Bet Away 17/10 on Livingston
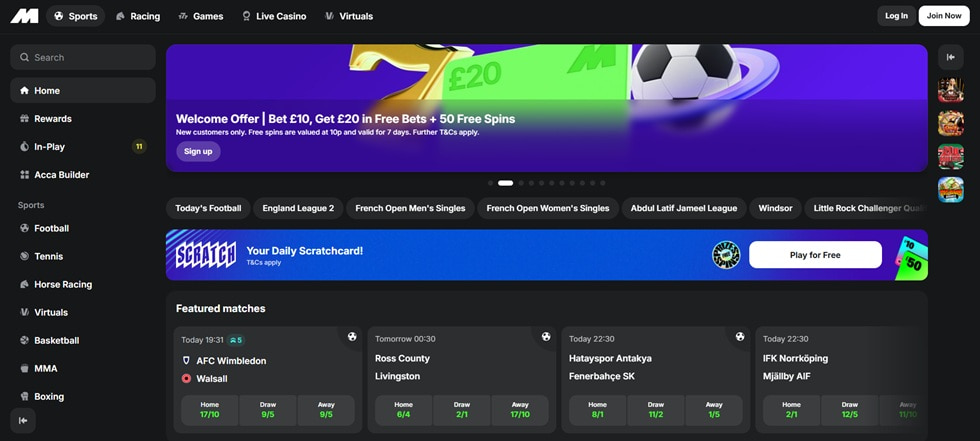Image resolution: width=980 pixels, height=441 pixels. [520, 410]
